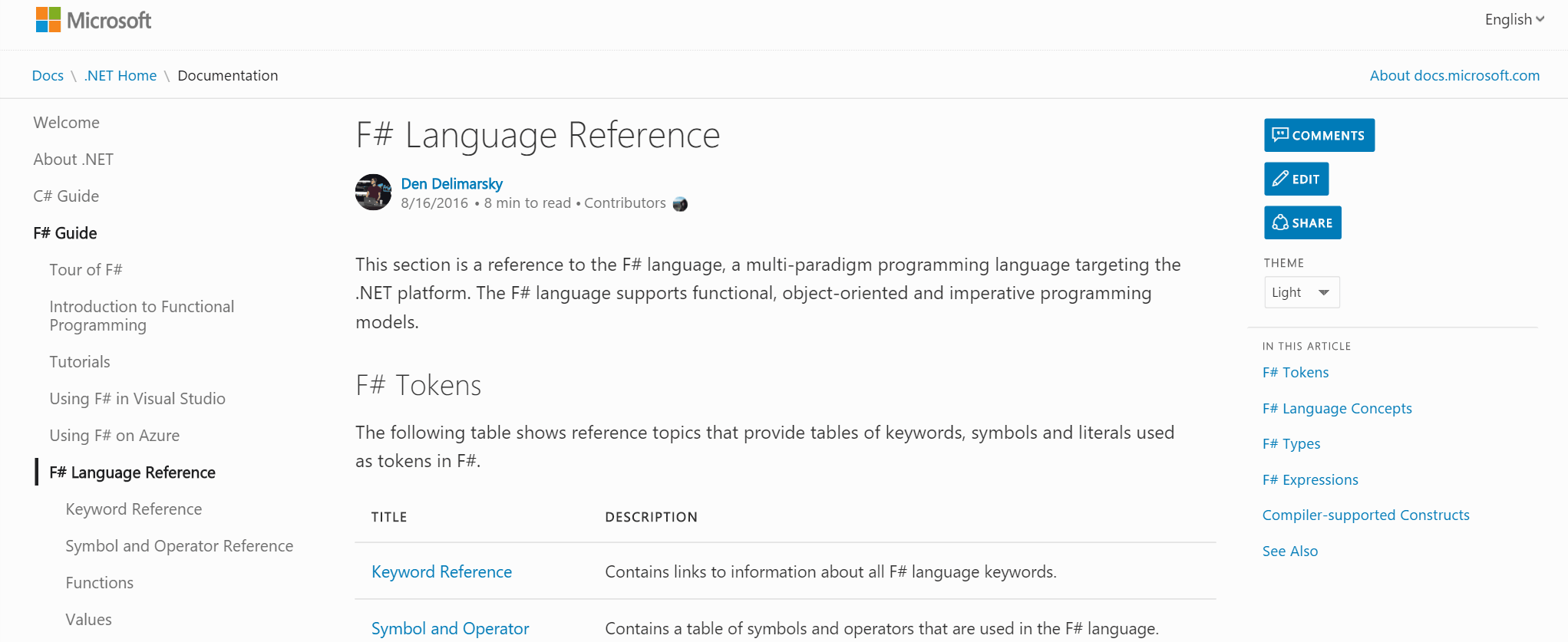
Task: Select the Documentation breadcrumb
Action: (x=228, y=75)
